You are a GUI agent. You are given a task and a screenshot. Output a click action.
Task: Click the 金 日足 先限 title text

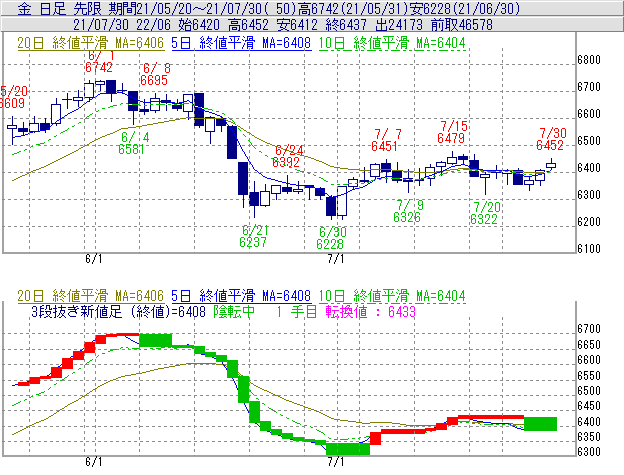click(x=61, y=8)
